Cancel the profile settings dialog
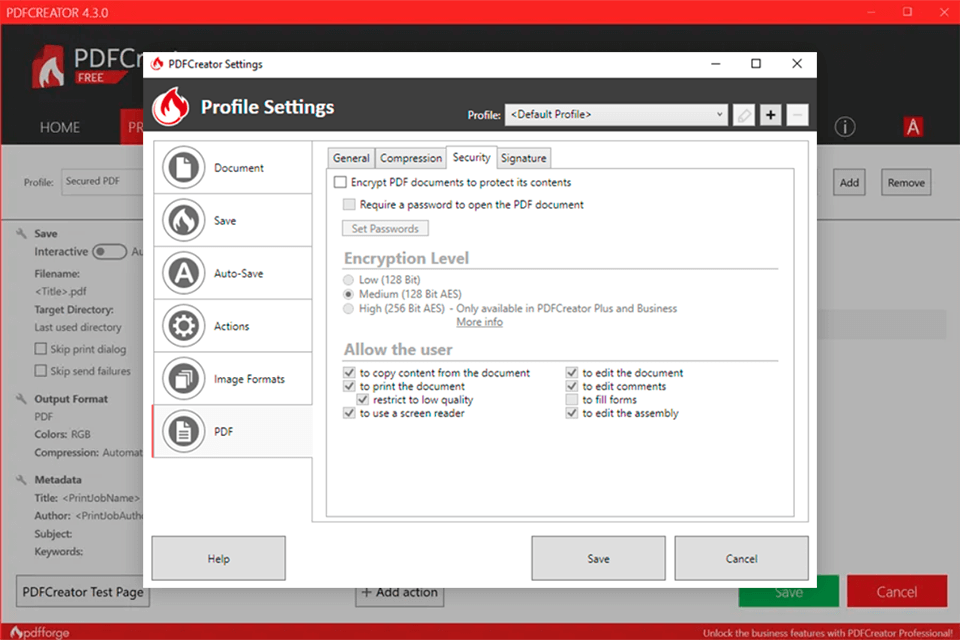This screenshot has width=960, height=640. pos(741,559)
